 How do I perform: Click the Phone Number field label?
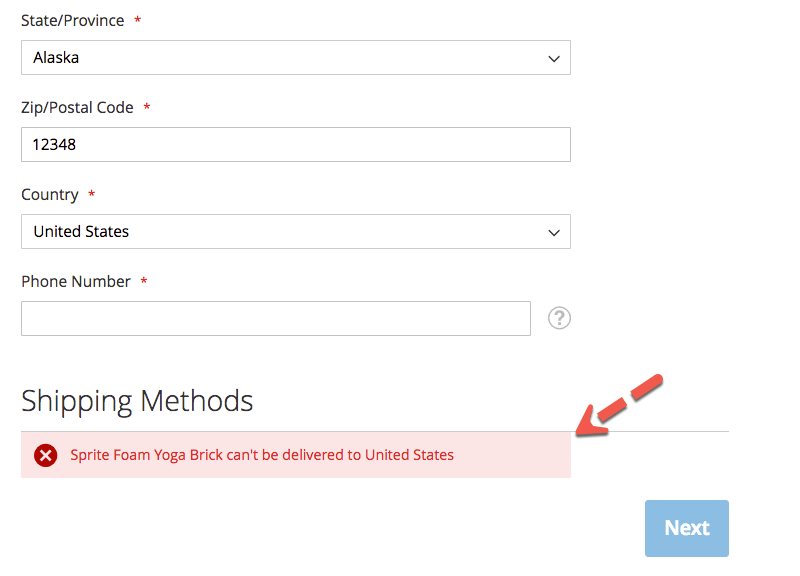76,281
